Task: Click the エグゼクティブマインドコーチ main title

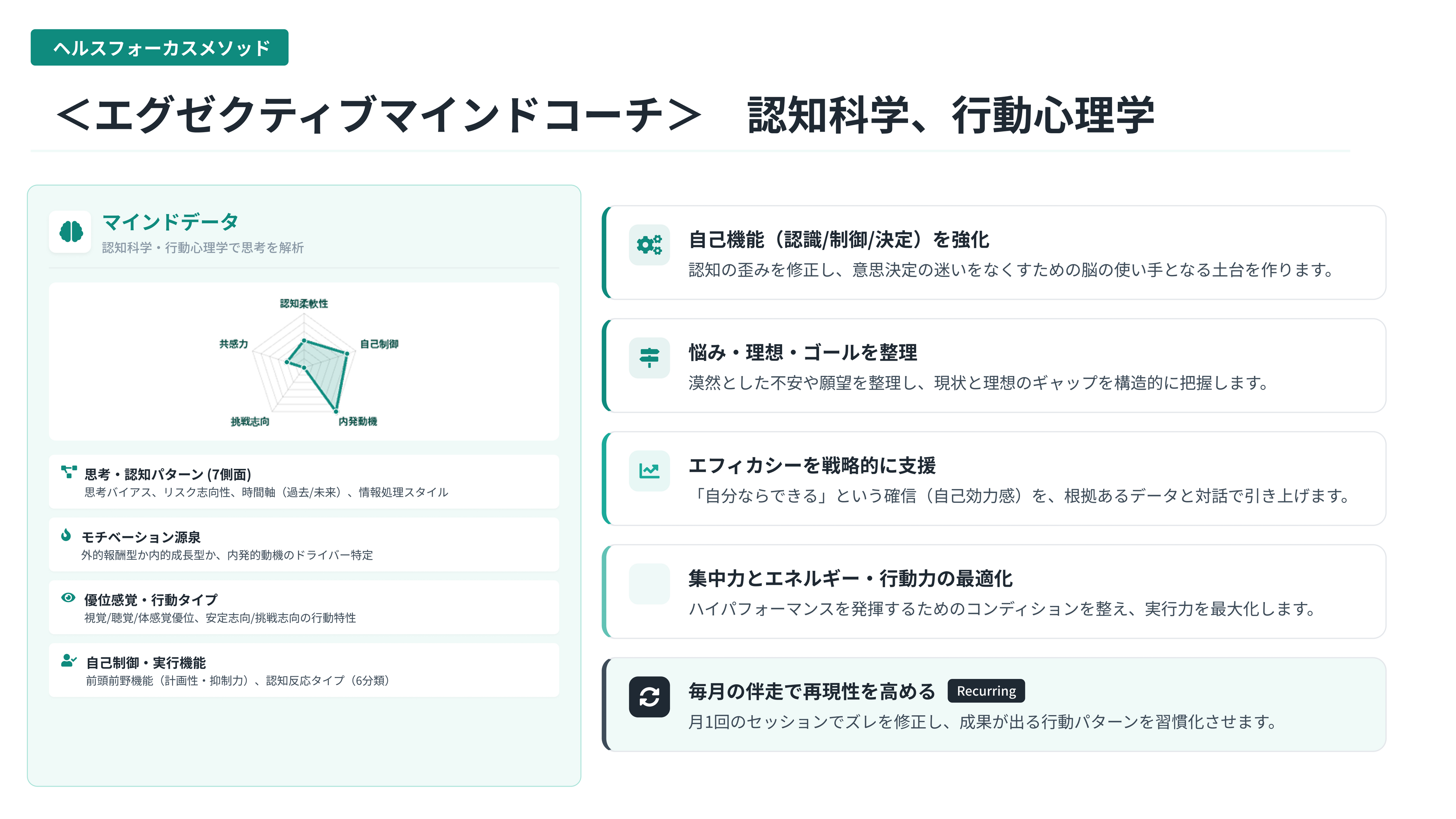Action: tap(379, 115)
